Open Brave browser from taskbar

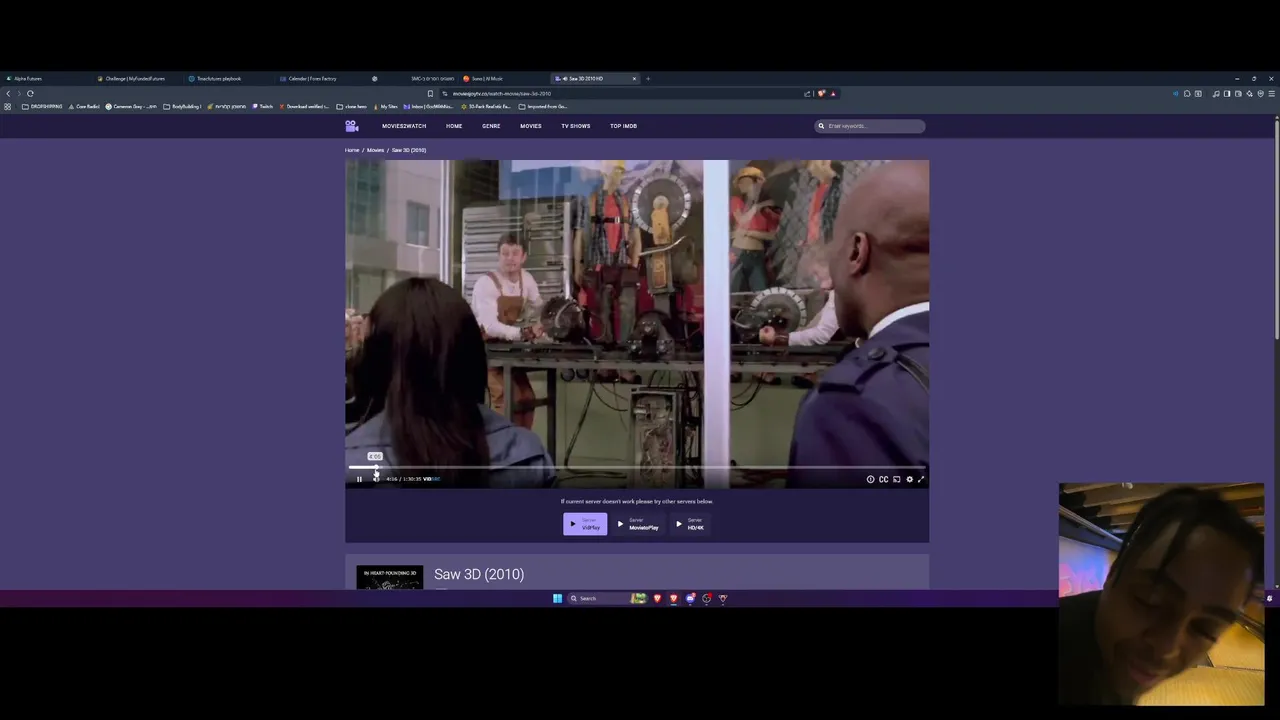(657, 598)
